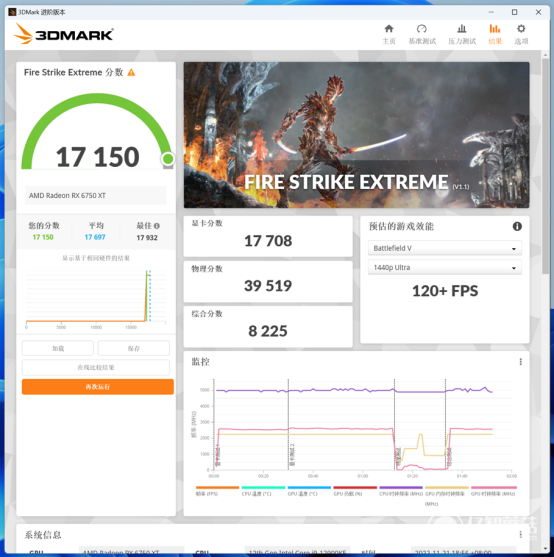Open the system info three-dot menu

[x=521, y=534]
